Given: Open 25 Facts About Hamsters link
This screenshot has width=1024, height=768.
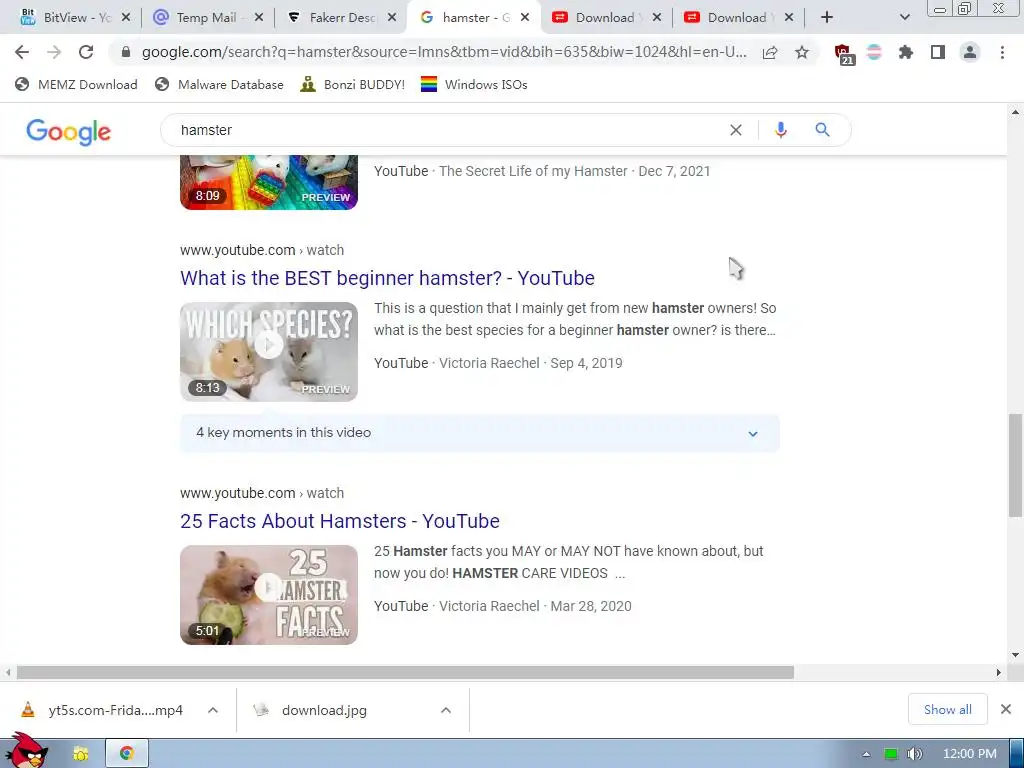Looking at the screenshot, I should [340, 521].
